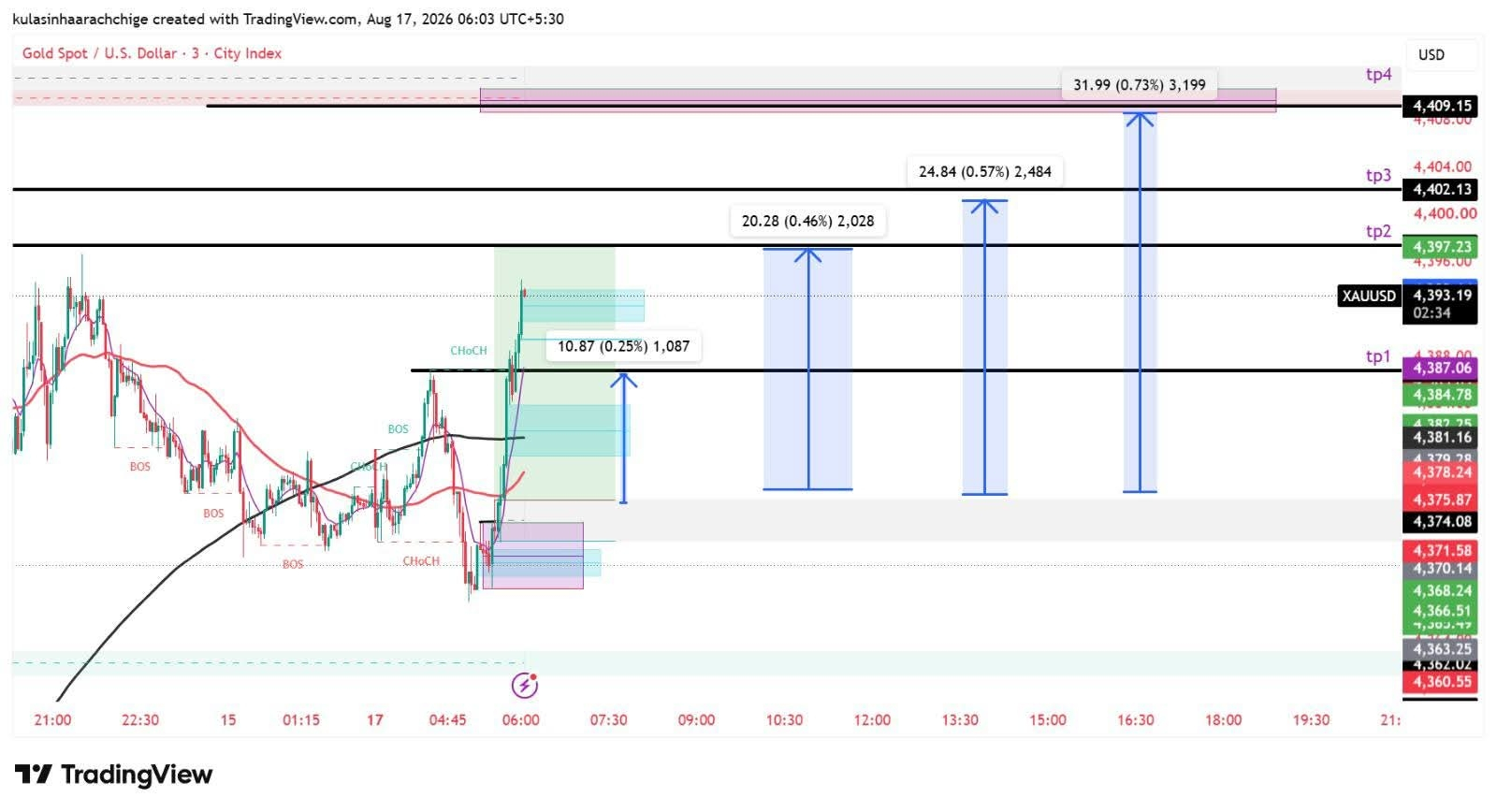Click the 21:00 time axis label

click(x=52, y=719)
